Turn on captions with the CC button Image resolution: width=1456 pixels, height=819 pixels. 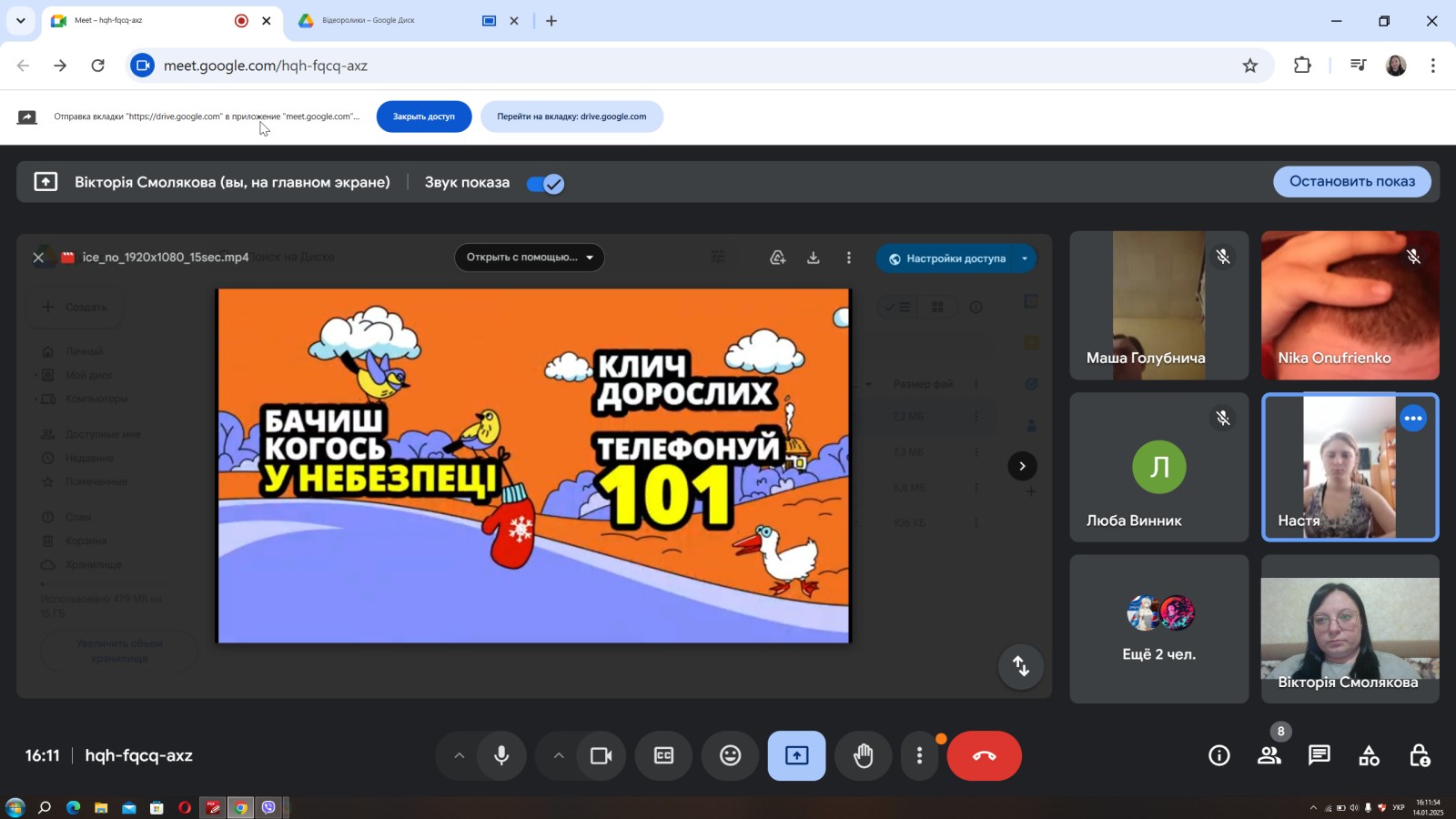pos(664,755)
